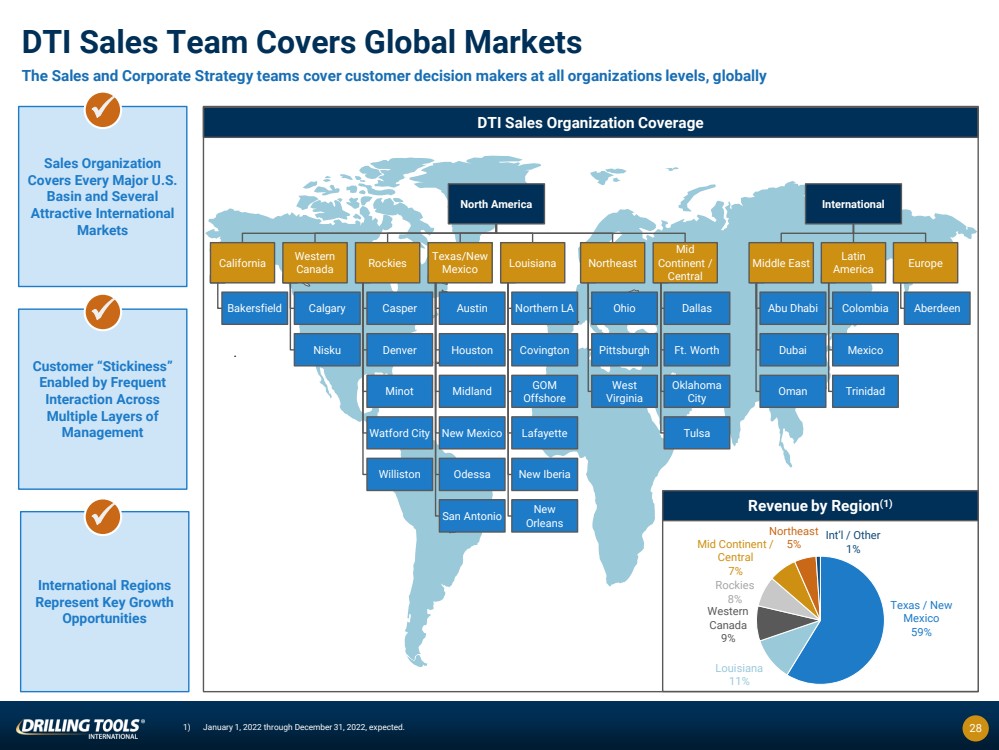The image size is (999, 750).
Task: Click the slide title DTI Sales Team Covers Global Markets
Action: [x=302, y=42]
